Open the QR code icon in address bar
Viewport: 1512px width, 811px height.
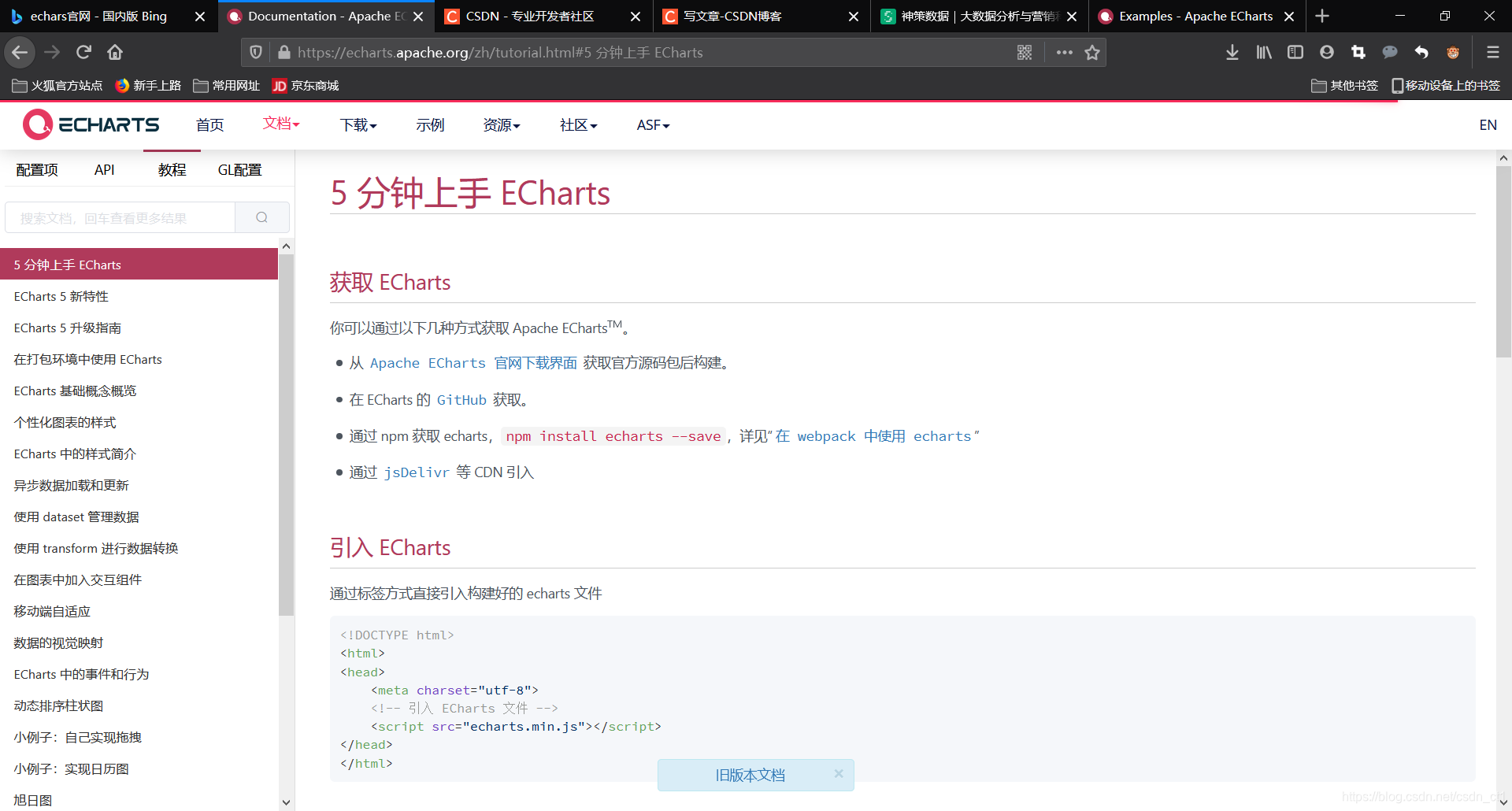(x=1025, y=52)
